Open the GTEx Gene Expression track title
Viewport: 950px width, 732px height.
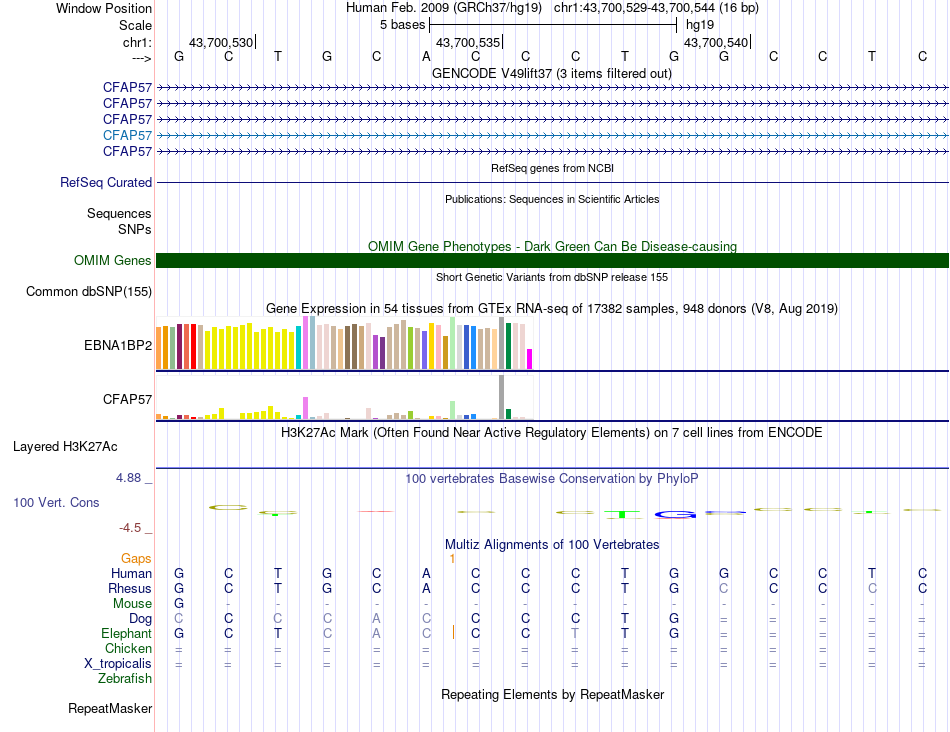point(551,308)
